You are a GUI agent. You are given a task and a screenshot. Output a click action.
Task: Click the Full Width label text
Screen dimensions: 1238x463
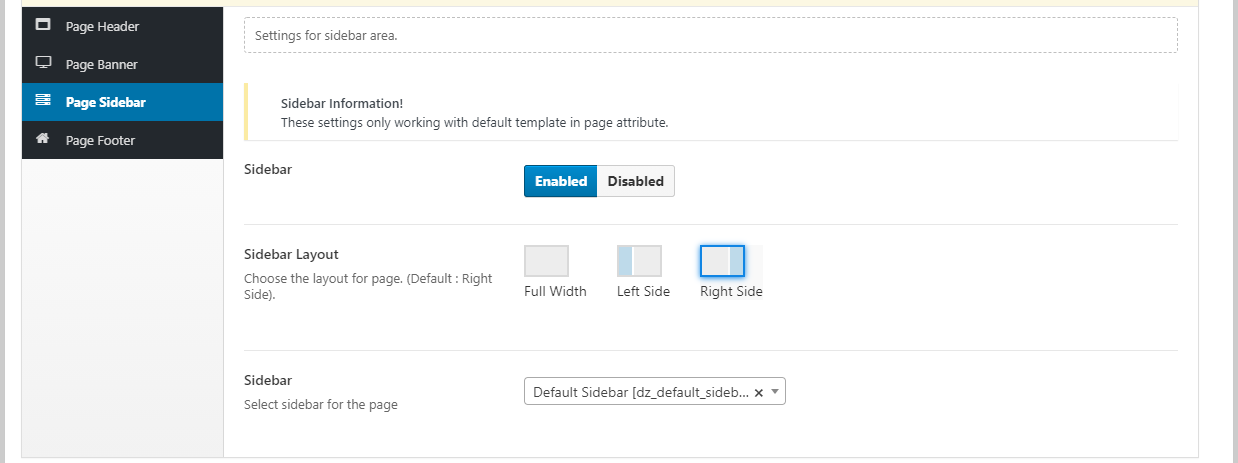coord(555,291)
